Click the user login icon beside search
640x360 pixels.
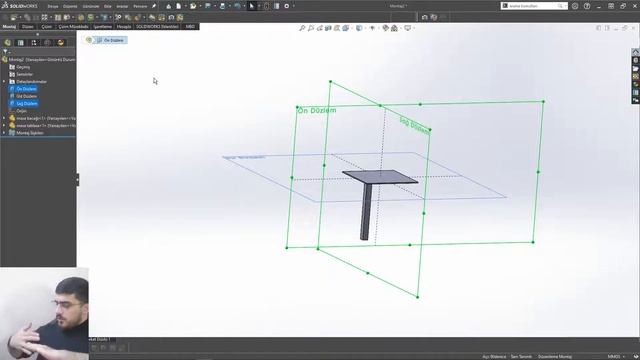[575, 6]
